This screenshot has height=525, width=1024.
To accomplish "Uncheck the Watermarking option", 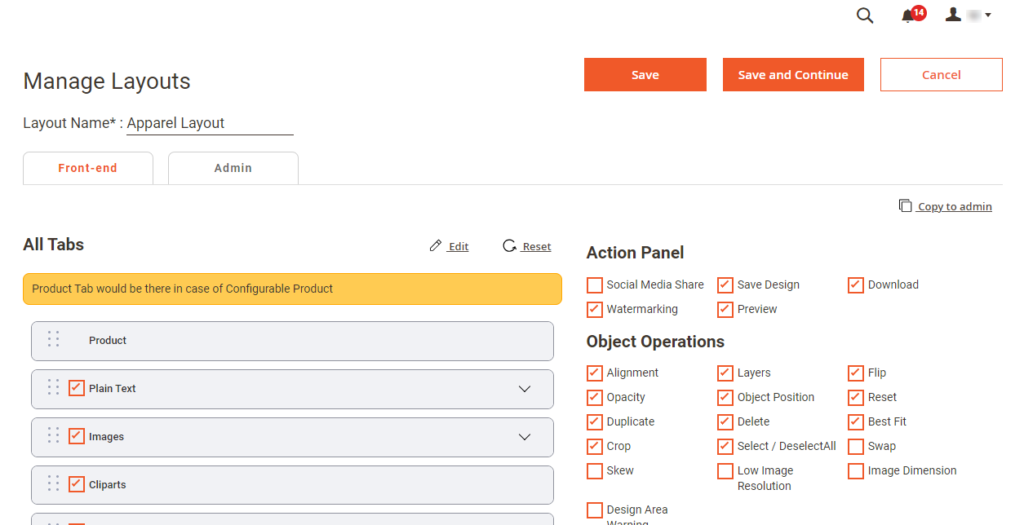I will point(595,309).
